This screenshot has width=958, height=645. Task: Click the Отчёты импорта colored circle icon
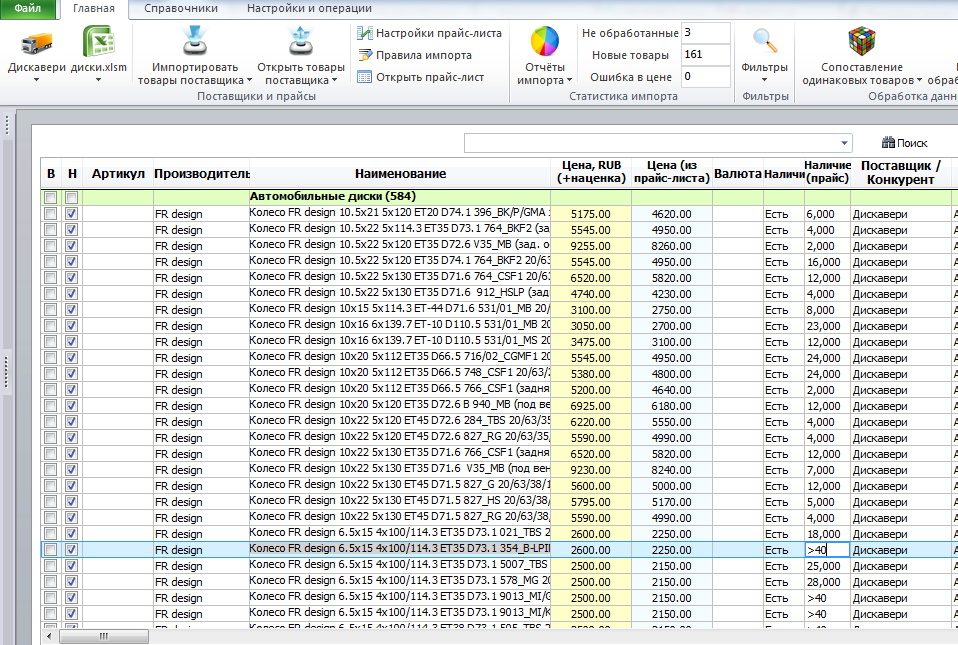point(544,42)
